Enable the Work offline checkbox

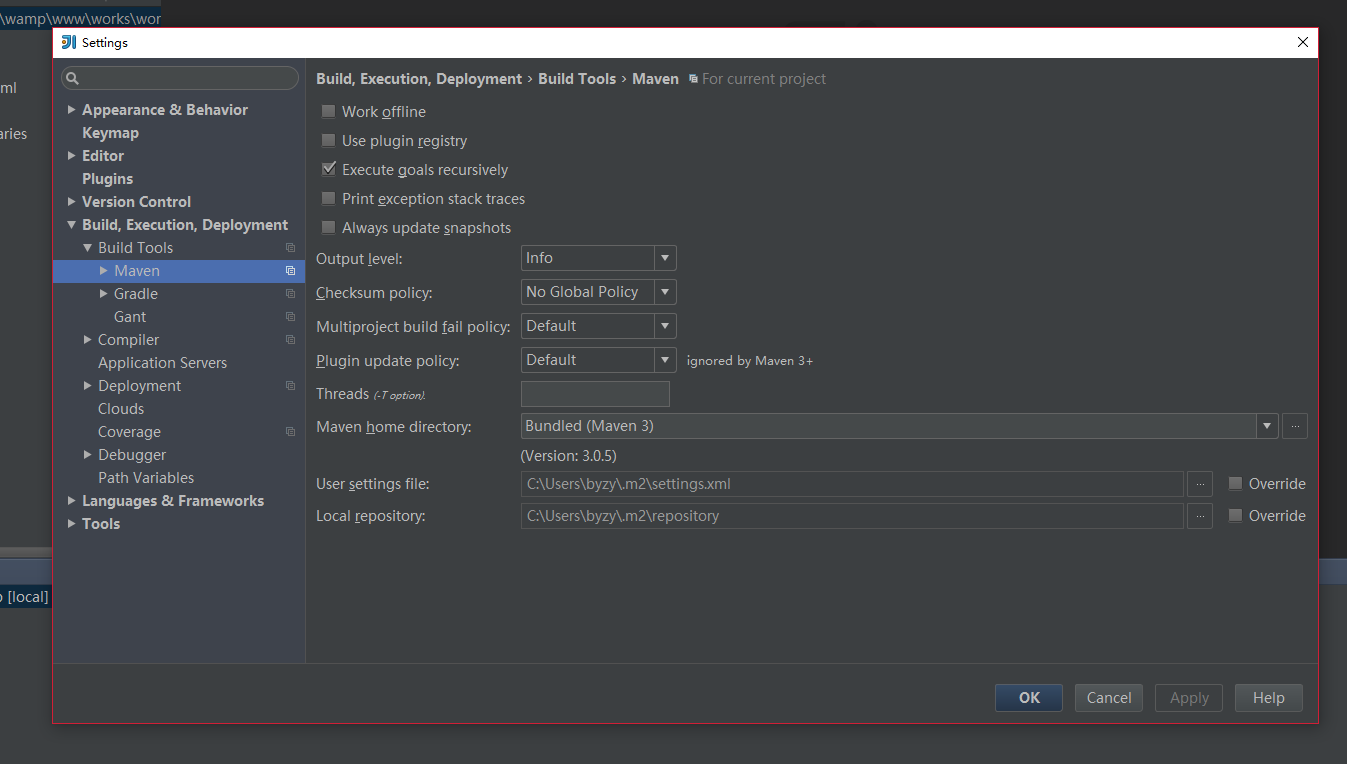(328, 111)
